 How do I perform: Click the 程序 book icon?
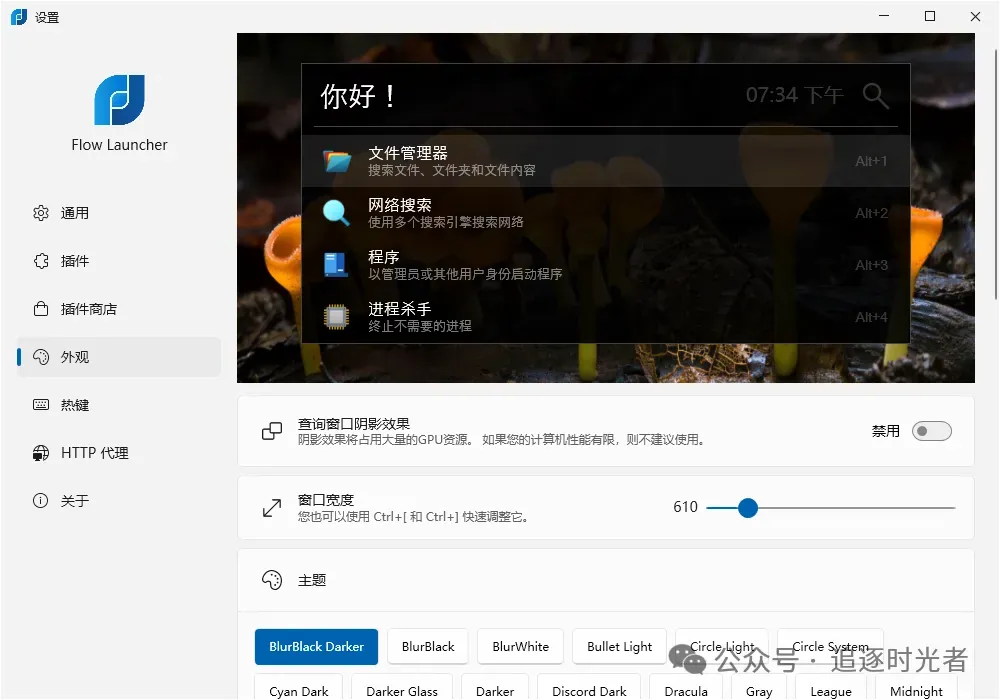click(336, 265)
